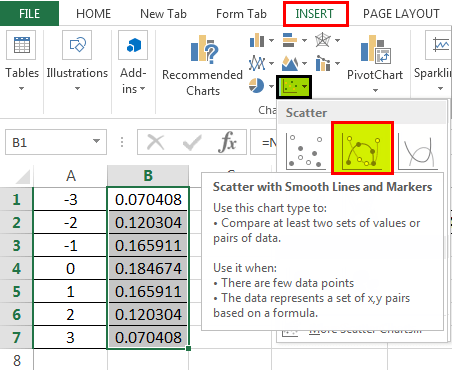
Task: Click cell B6 with 0.120304
Action: tap(148, 314)
